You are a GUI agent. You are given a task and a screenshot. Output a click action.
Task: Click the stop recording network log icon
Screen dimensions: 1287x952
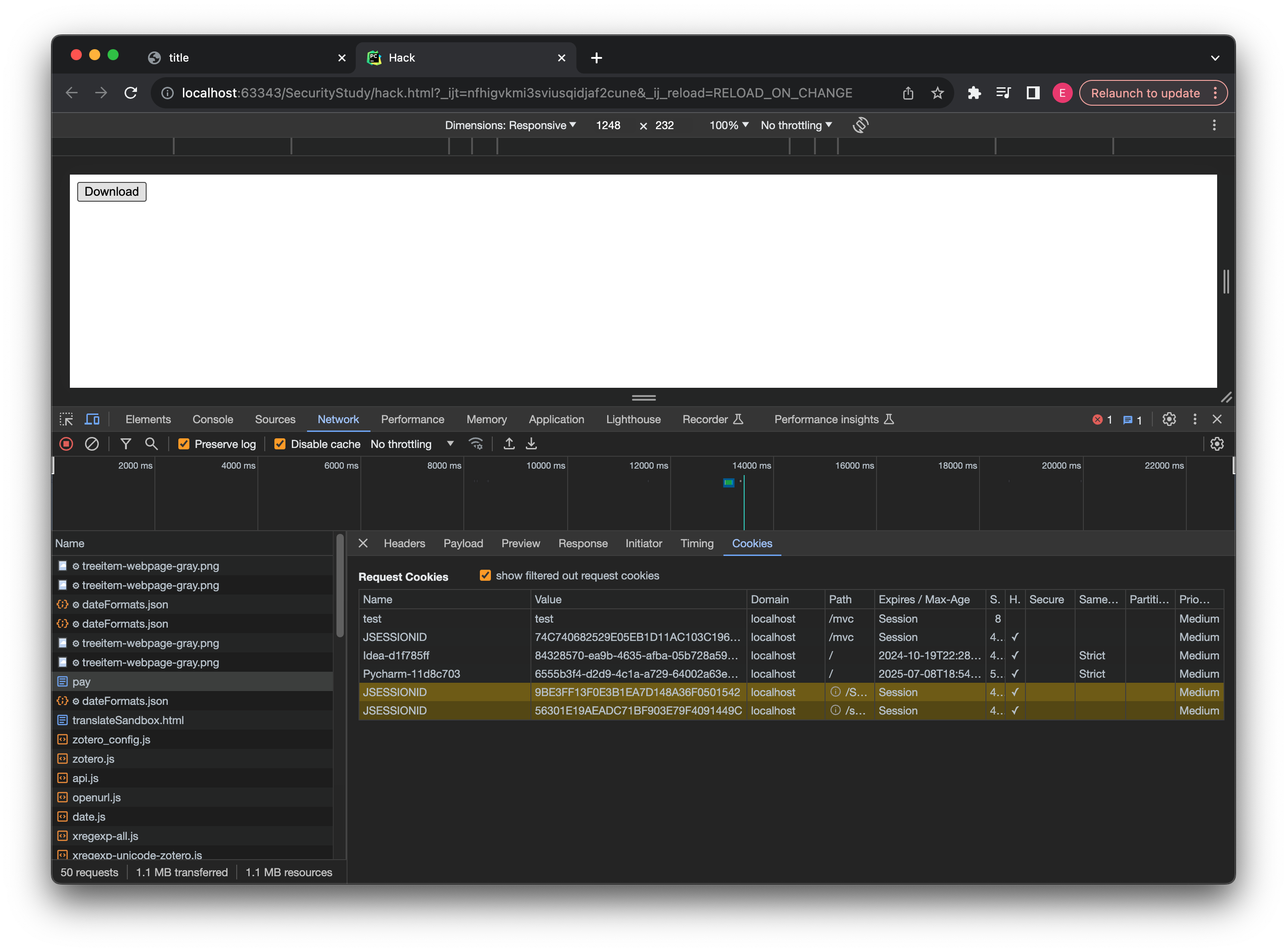coord(66,444)
